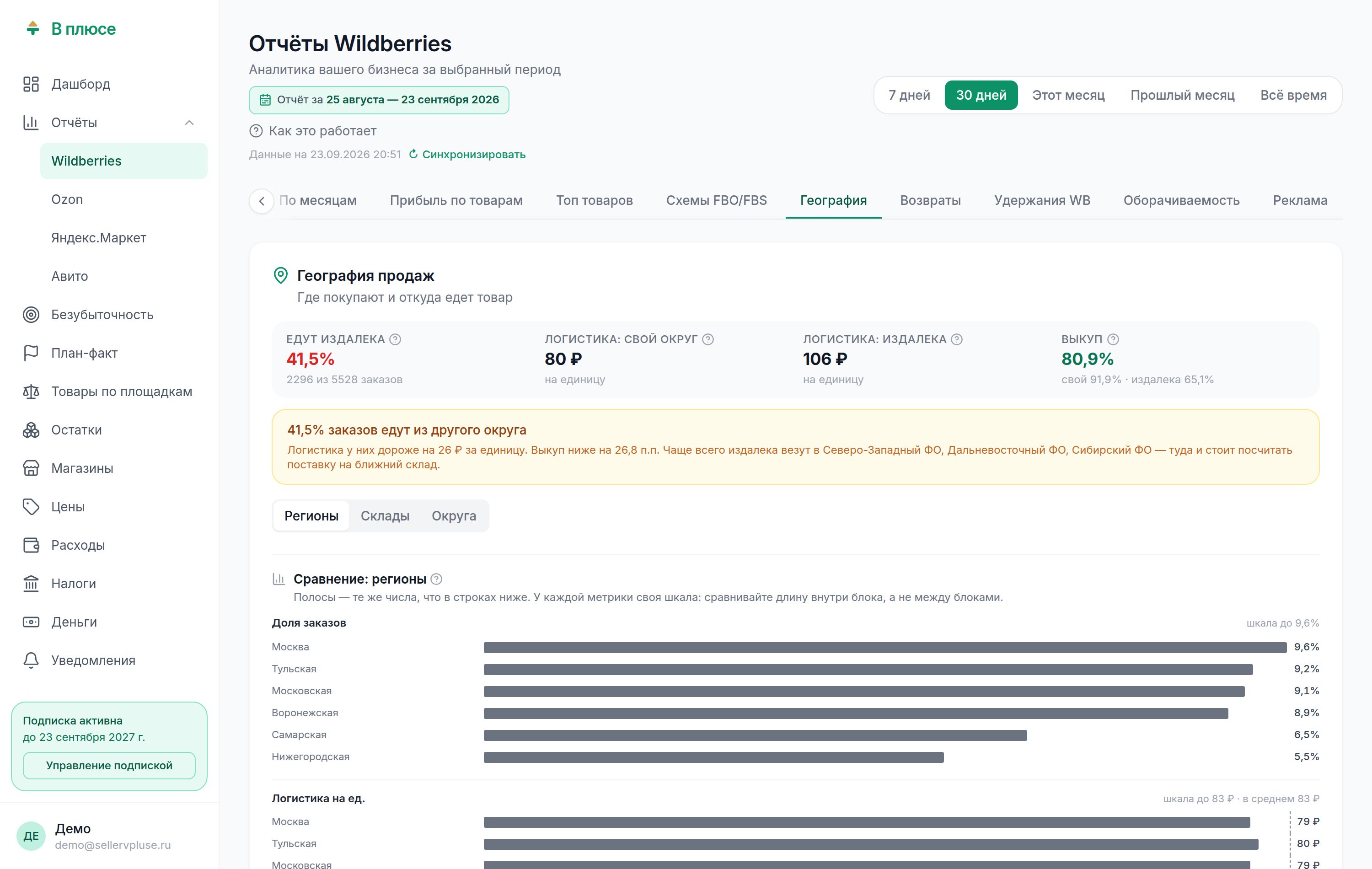Click the help icon next to Выкуп
1372x869 pixels.
1113,340
